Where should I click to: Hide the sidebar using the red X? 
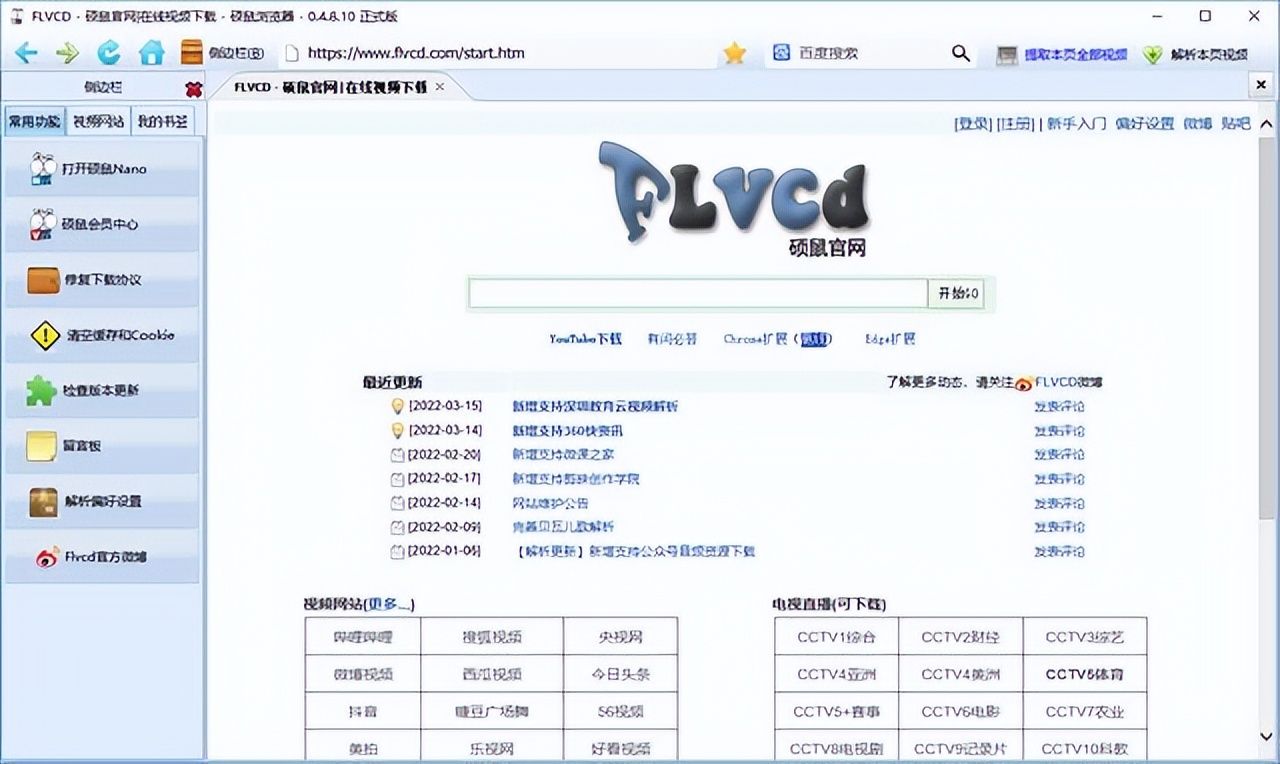193,87
